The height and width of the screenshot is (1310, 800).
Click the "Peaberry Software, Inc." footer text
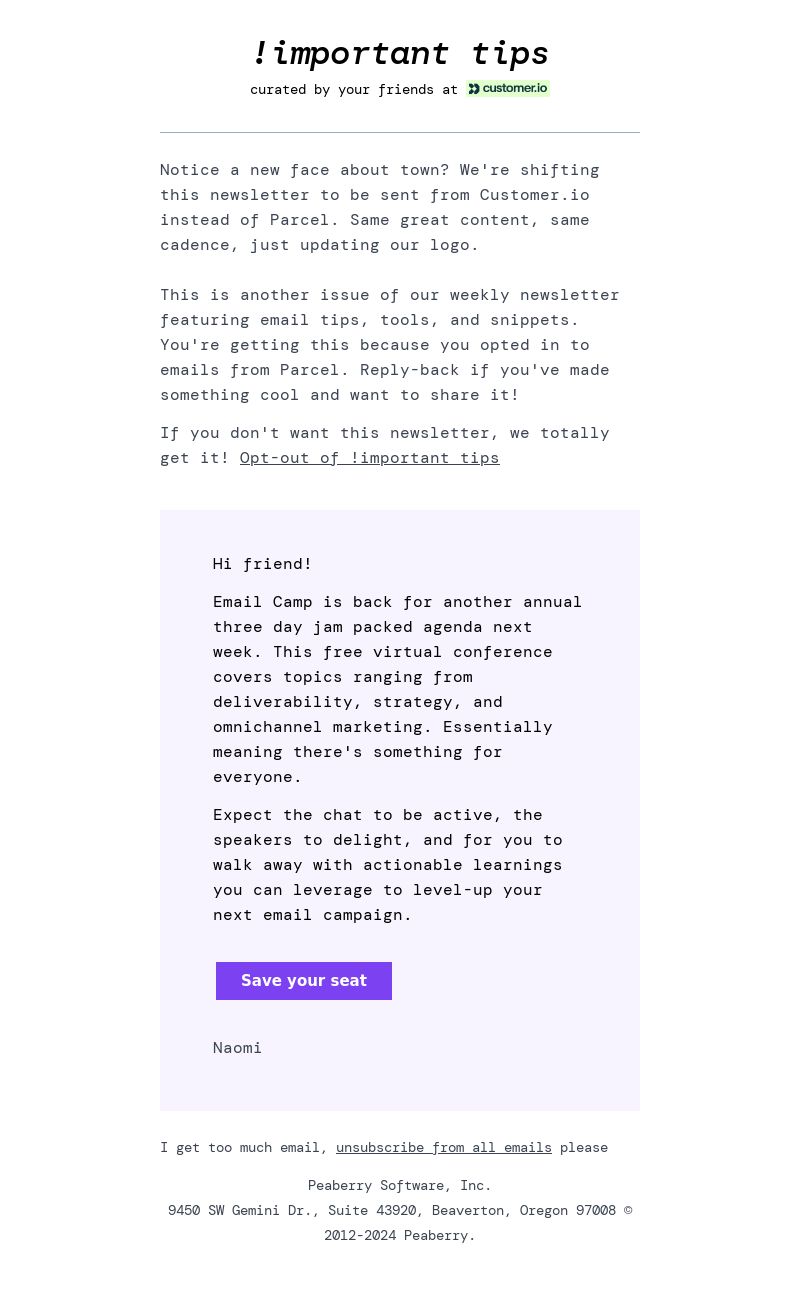pos(400,1186)
